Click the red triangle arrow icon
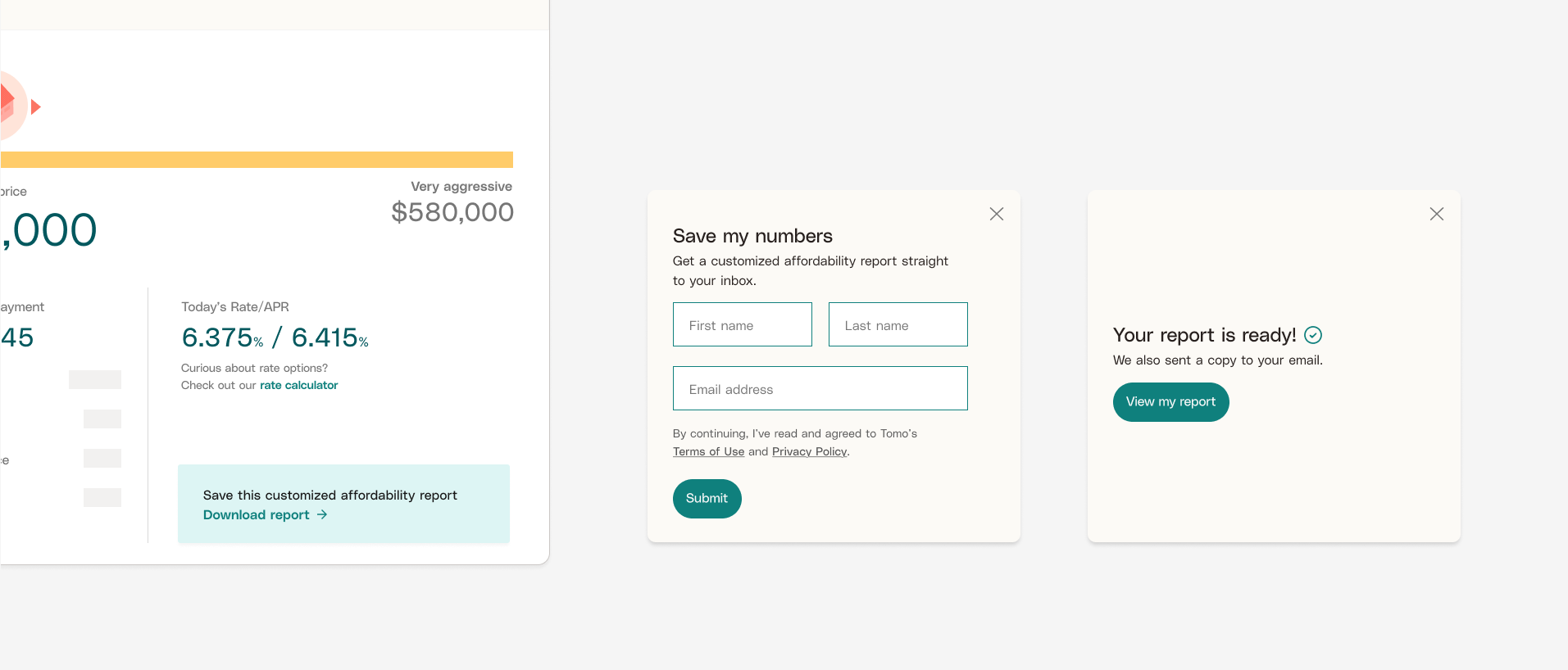Viewport: 1568px width, 670px height. [x=35, y=106]
